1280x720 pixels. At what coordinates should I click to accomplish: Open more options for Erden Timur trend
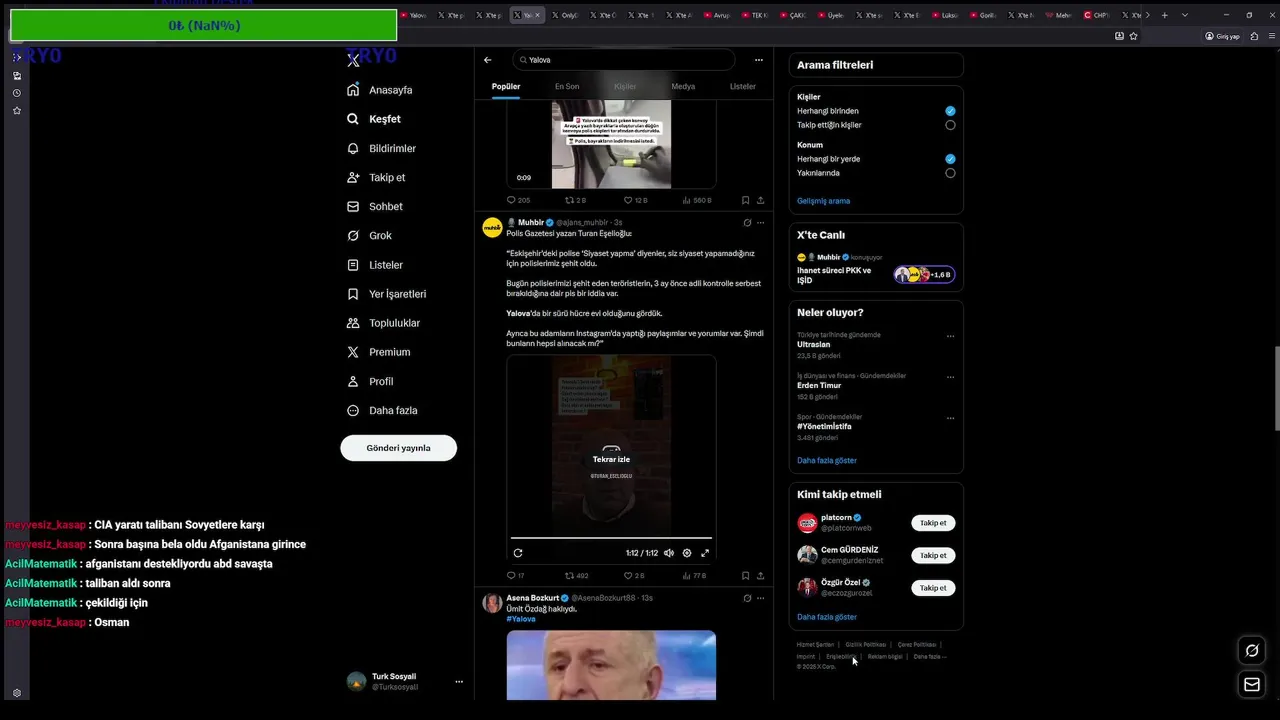950,377
